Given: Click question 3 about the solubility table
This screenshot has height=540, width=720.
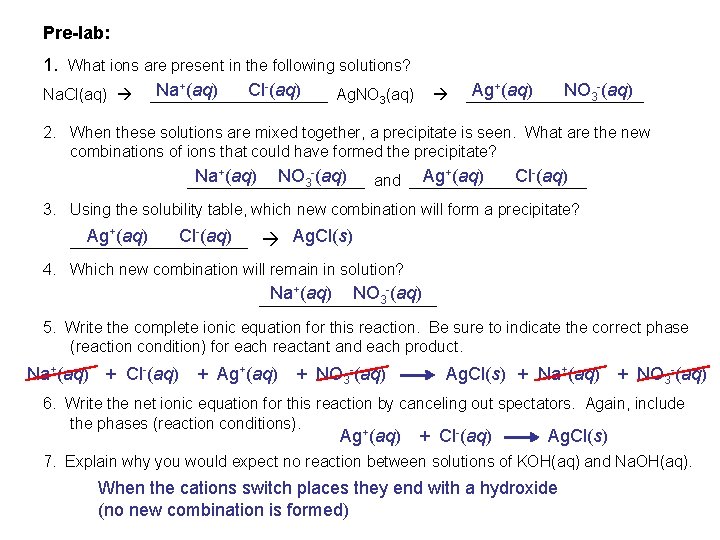Looking at the screenshot, I should pyautogui.click(x=324, y=210).
